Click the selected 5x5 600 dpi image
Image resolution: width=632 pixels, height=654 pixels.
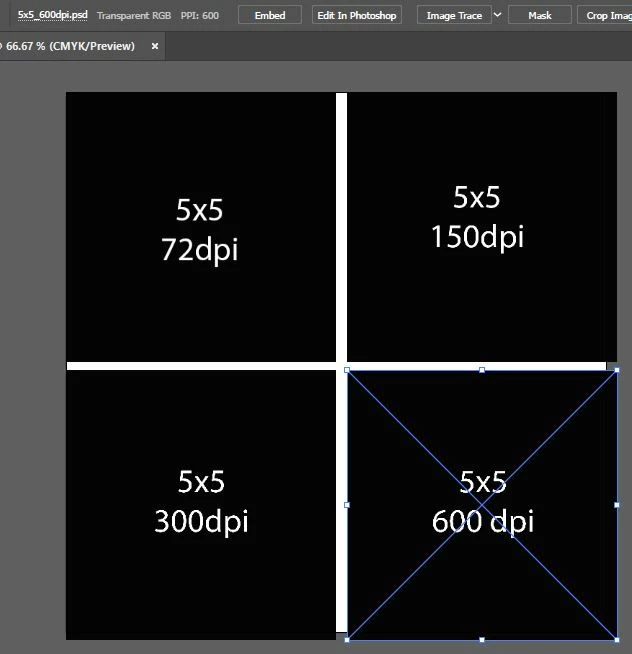click(482, 505)
